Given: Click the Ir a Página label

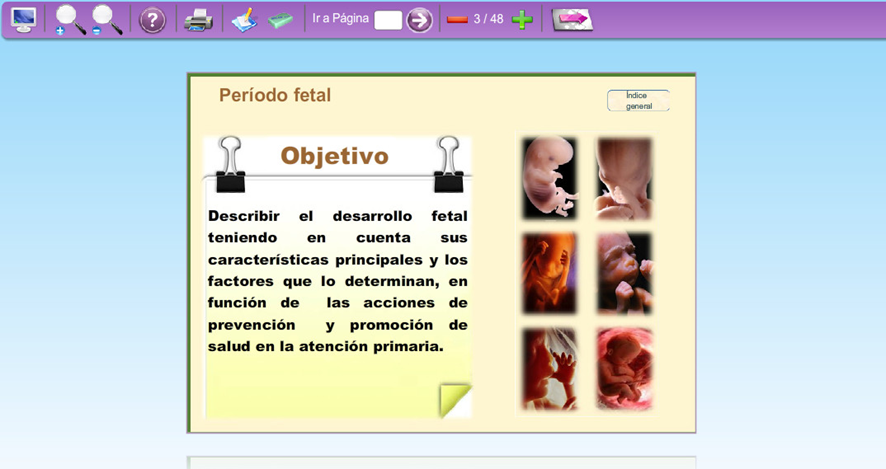Looking at the screenshot, I should point(340,18).
